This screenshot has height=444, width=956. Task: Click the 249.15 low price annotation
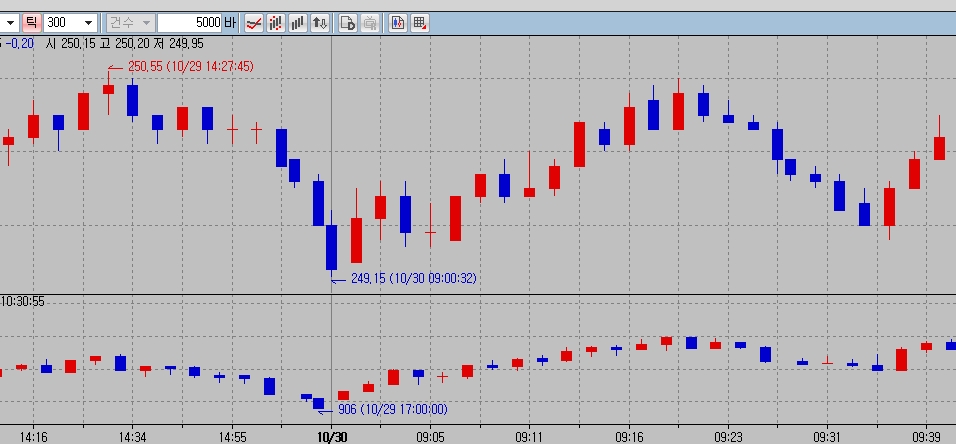point(412,278)
